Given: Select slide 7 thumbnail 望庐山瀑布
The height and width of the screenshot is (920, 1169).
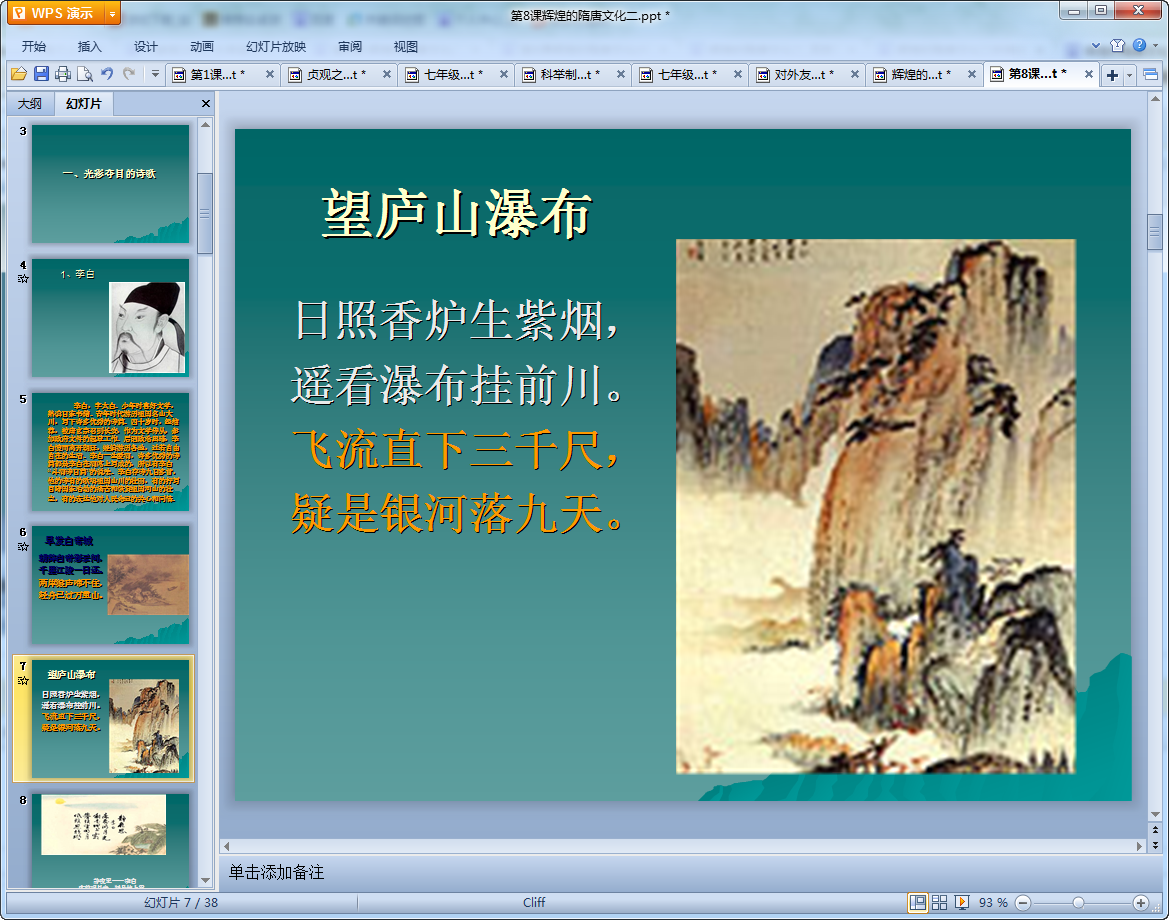Looking at the screenshot, I should (110, 719).
